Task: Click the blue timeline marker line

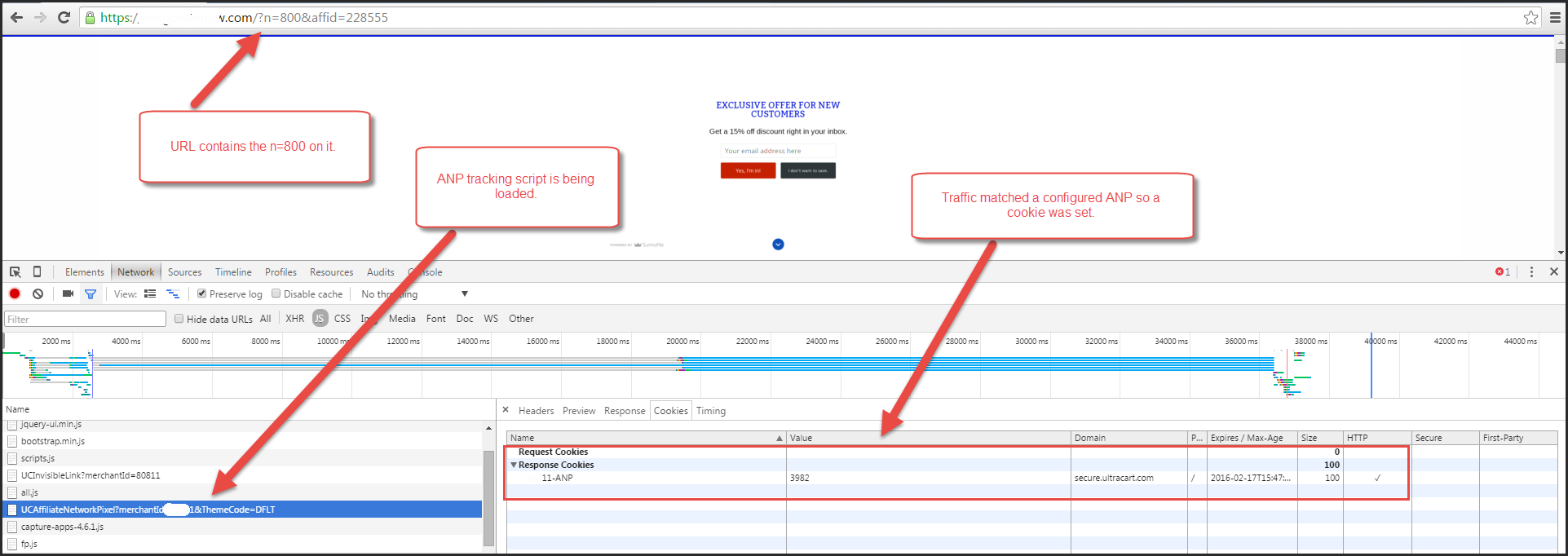Action: tap(1371, 365)
